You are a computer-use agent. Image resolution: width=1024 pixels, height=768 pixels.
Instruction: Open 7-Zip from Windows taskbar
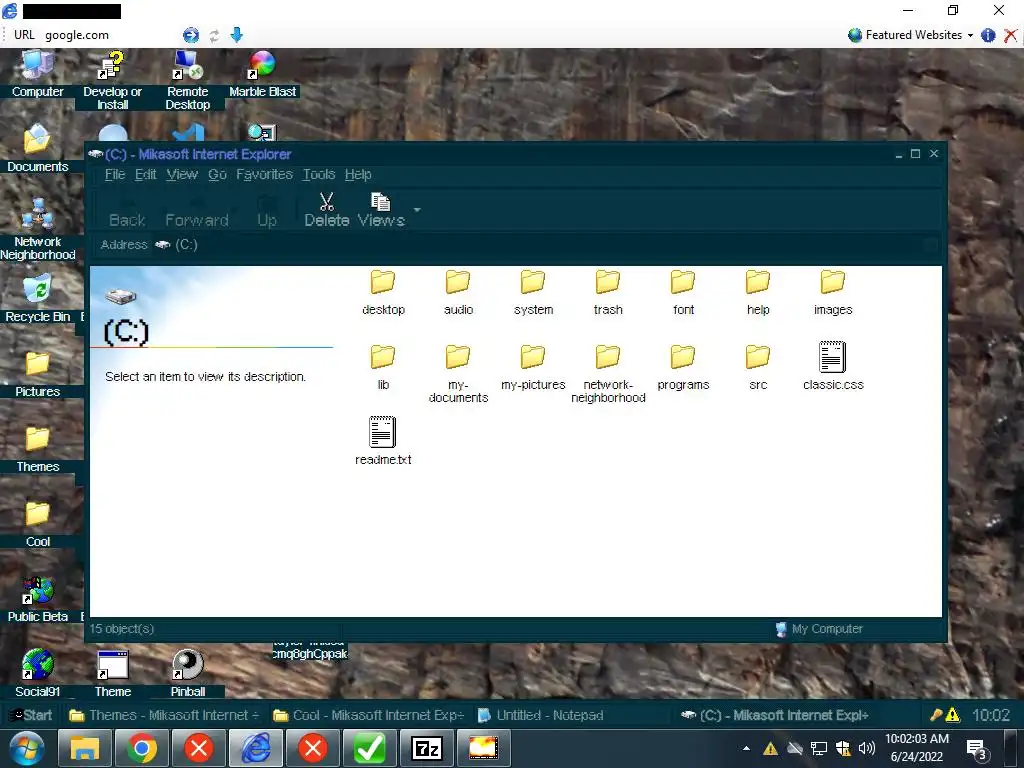click(427, 748)
